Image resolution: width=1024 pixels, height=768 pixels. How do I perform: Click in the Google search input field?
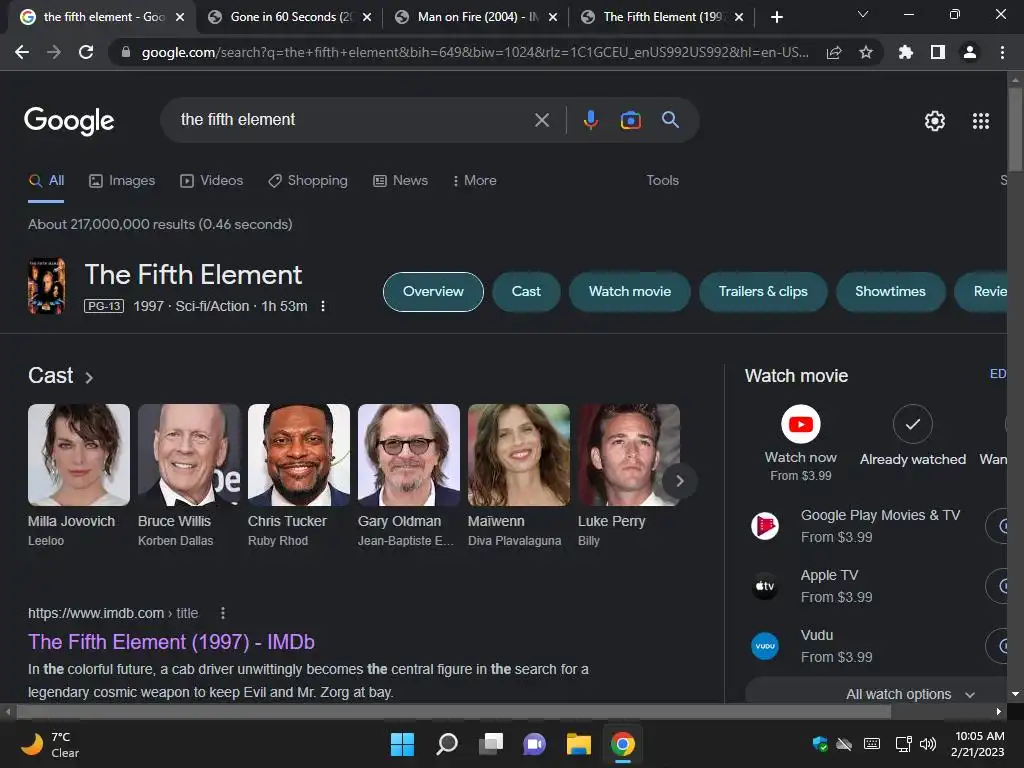tap(353, 120)
